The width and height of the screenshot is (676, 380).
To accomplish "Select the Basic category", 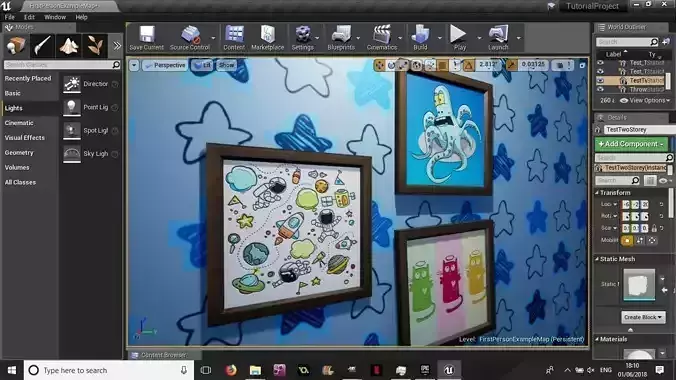I will [13, 93].
